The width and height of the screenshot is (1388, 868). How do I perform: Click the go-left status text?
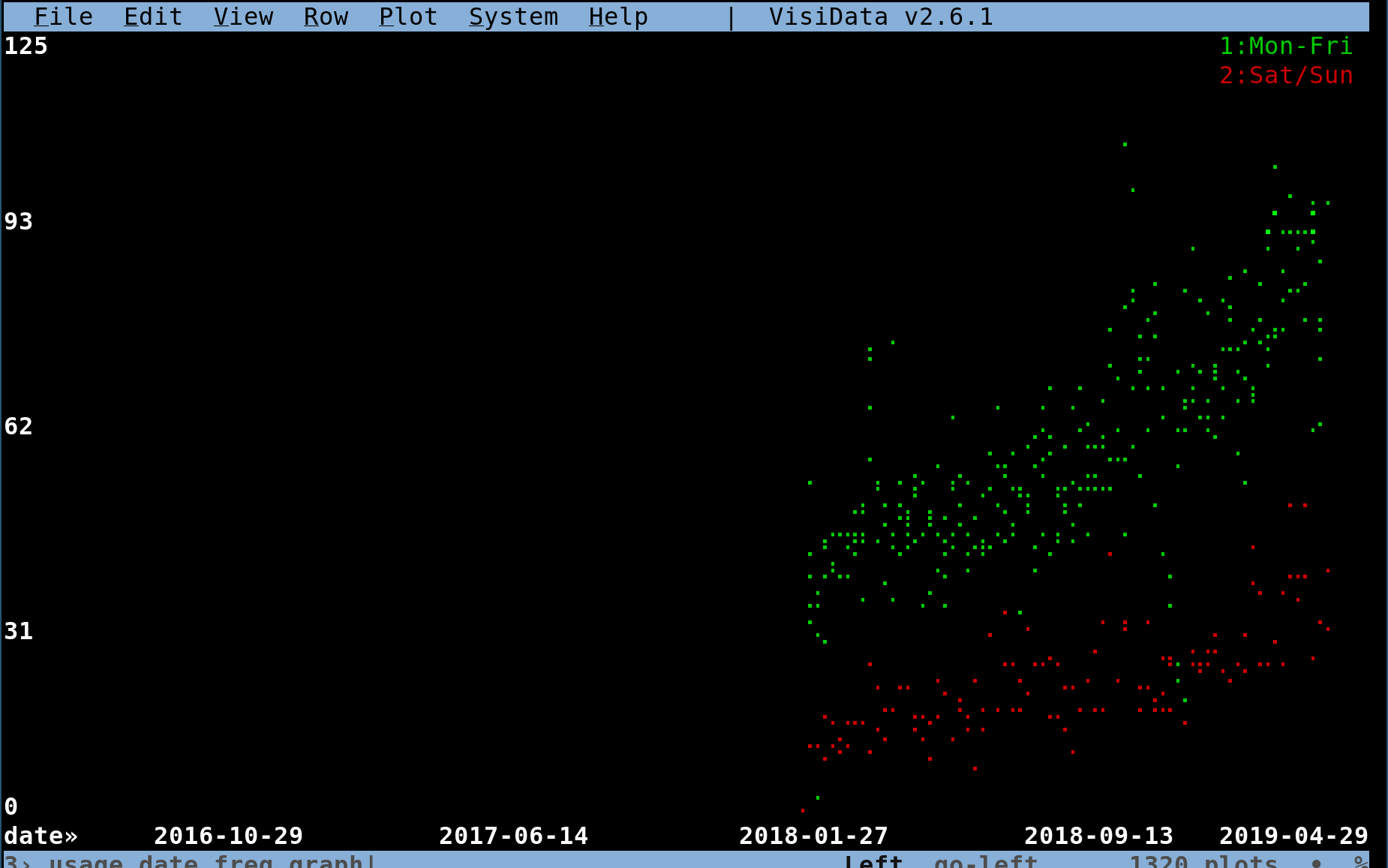pos(987,860)
